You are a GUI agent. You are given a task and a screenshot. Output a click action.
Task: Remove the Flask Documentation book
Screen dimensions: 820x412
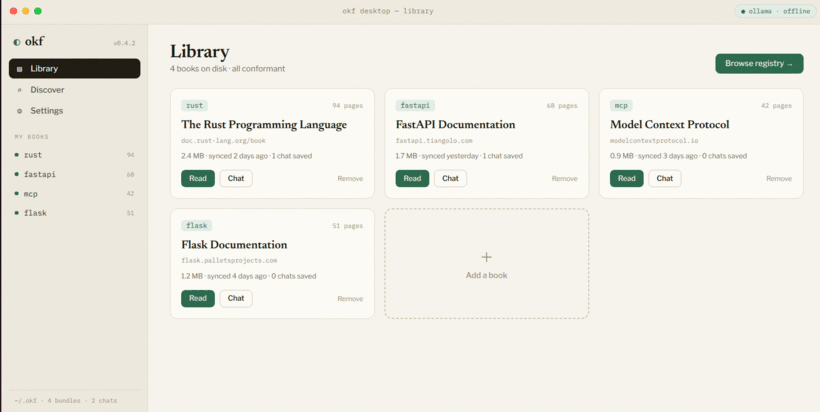350,299
